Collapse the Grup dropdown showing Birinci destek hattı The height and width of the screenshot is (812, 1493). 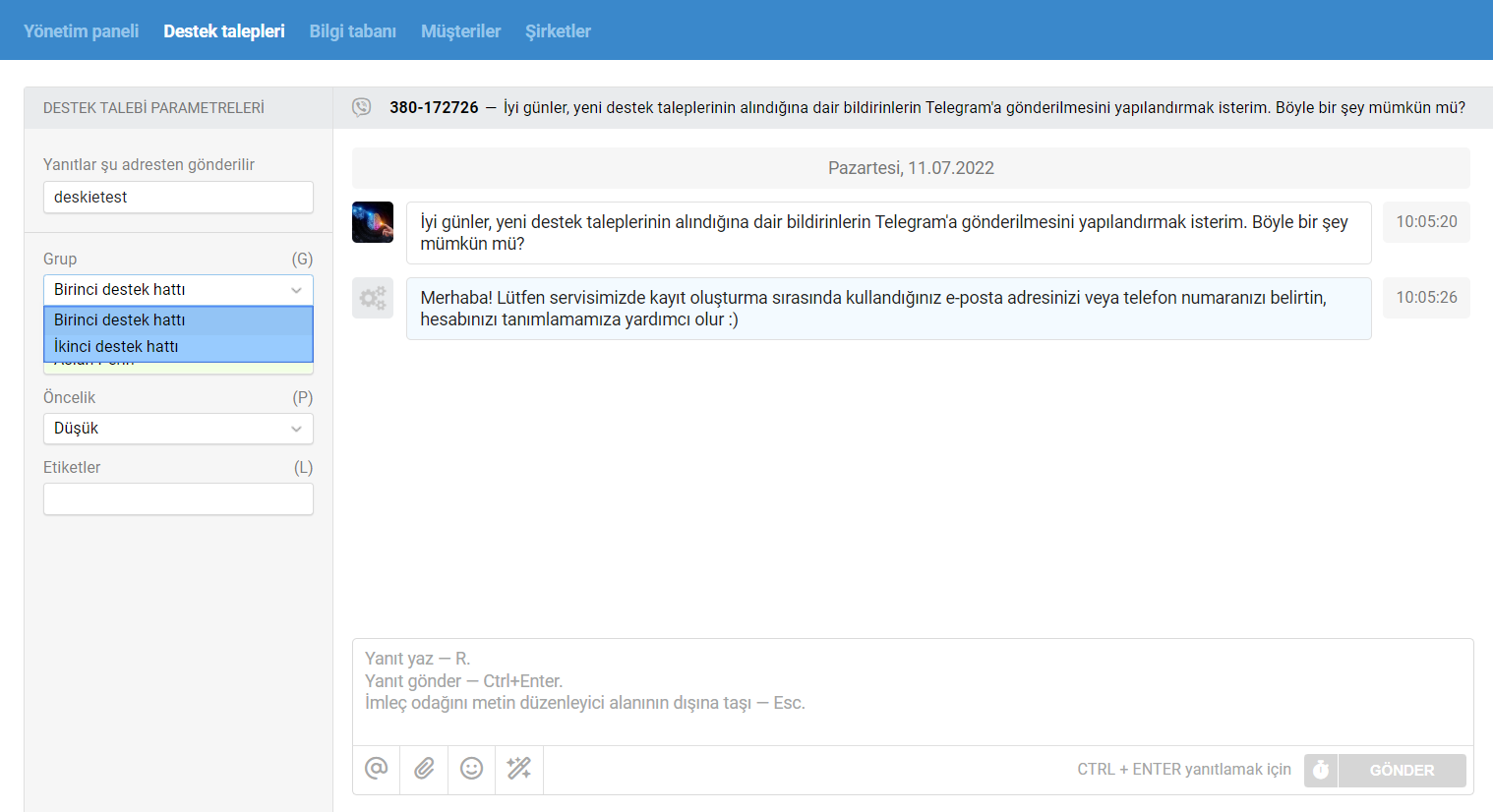tap(178, 290)
